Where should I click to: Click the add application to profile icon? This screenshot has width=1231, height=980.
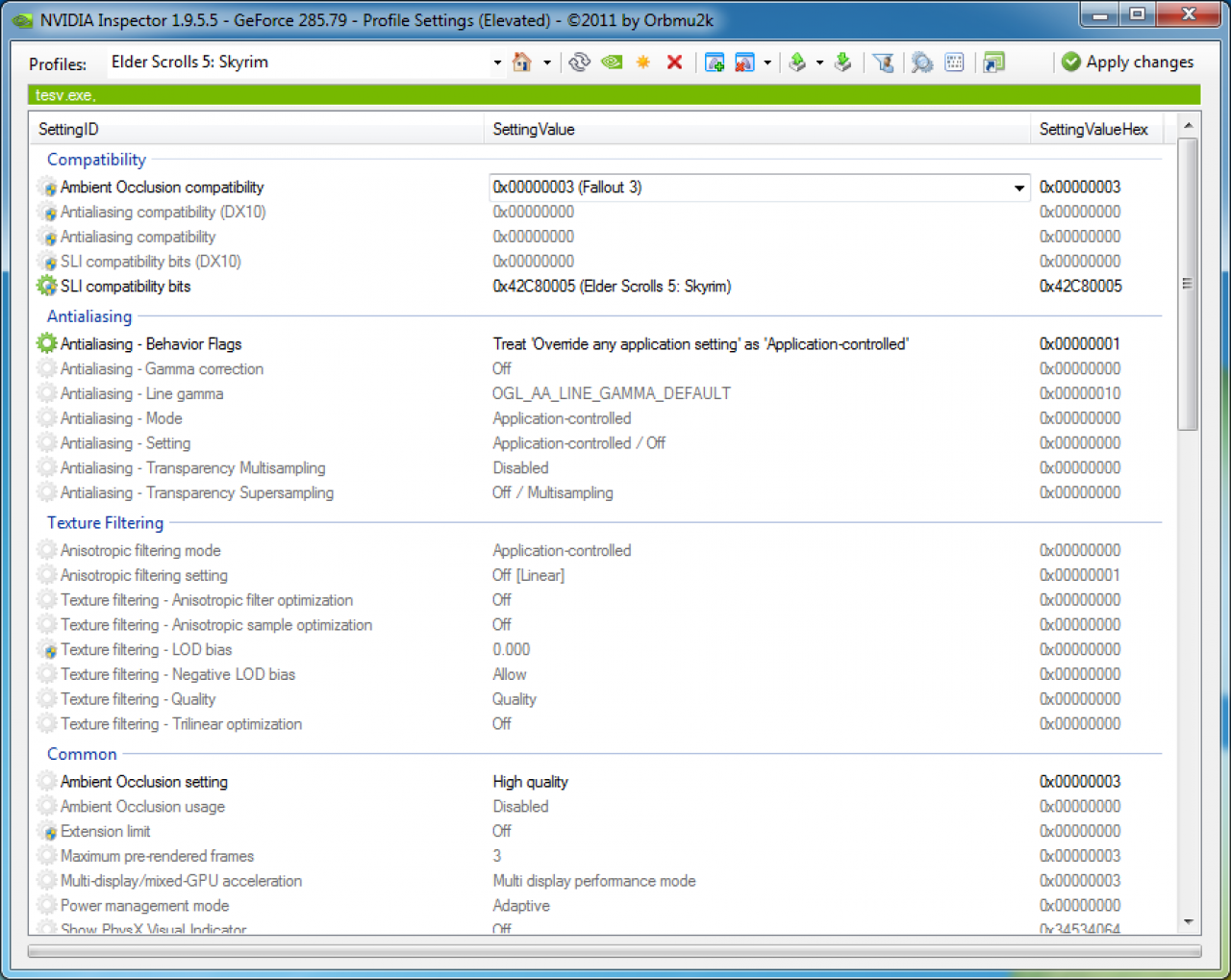point(715,63)
